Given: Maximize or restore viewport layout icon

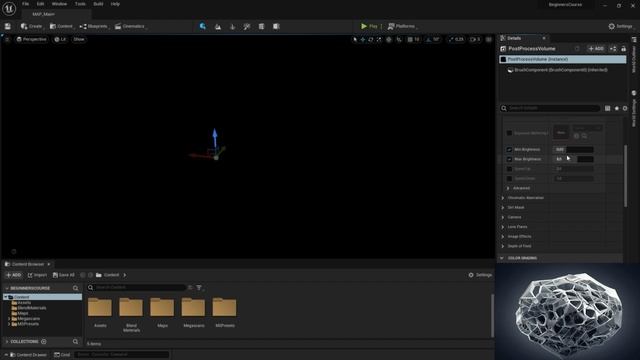Looking at the screenshot, I should click(489, 40).
